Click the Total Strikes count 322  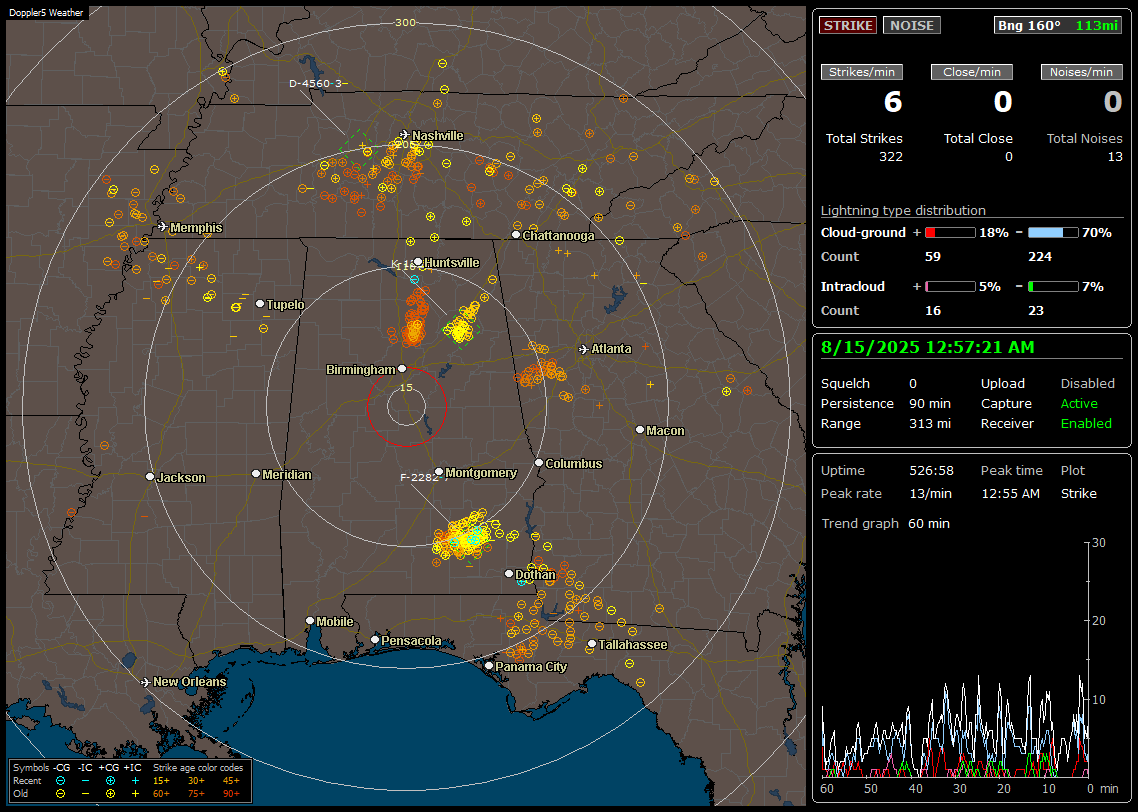point(891,157)
